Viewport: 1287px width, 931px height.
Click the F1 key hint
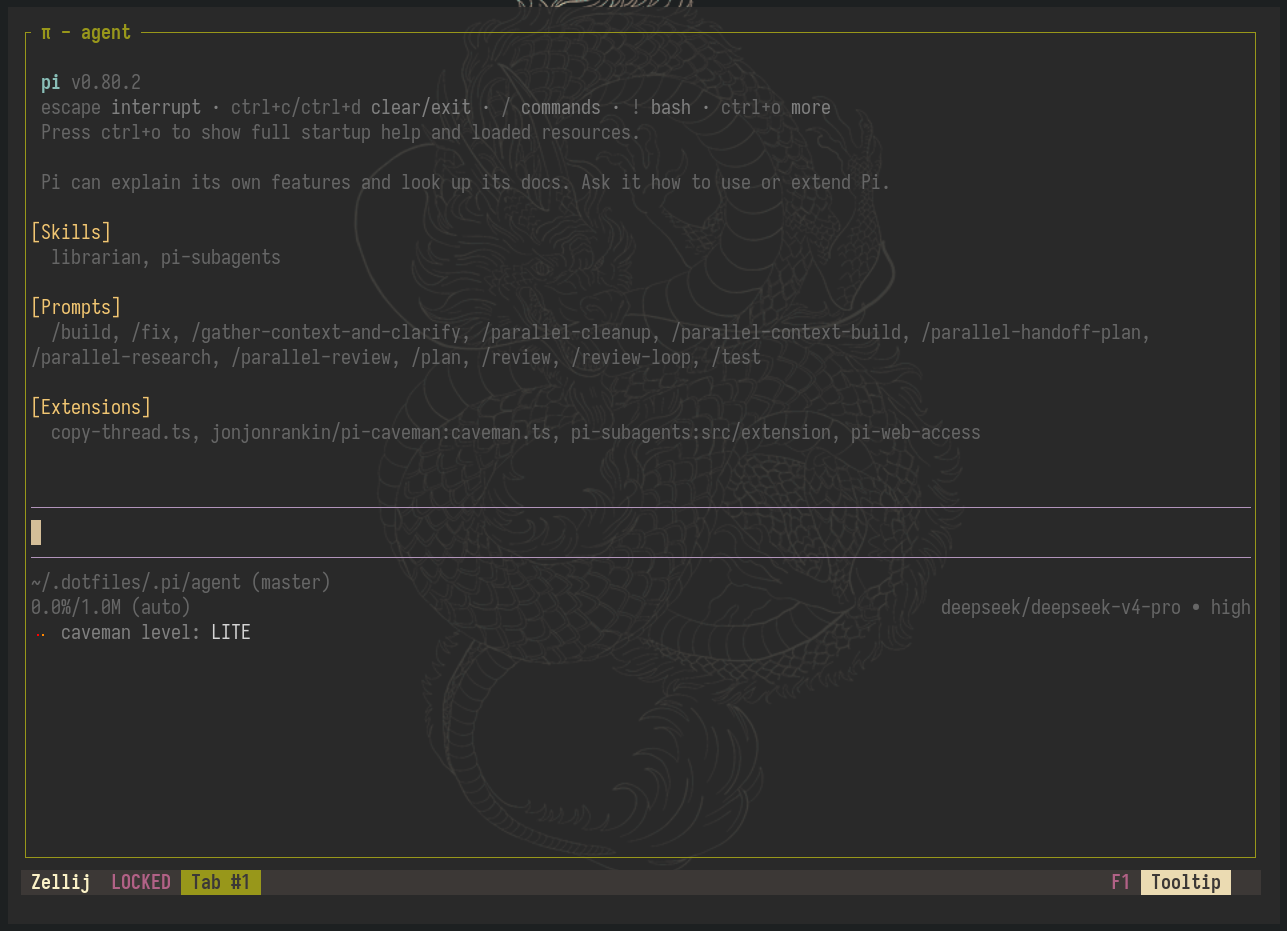1121,882
